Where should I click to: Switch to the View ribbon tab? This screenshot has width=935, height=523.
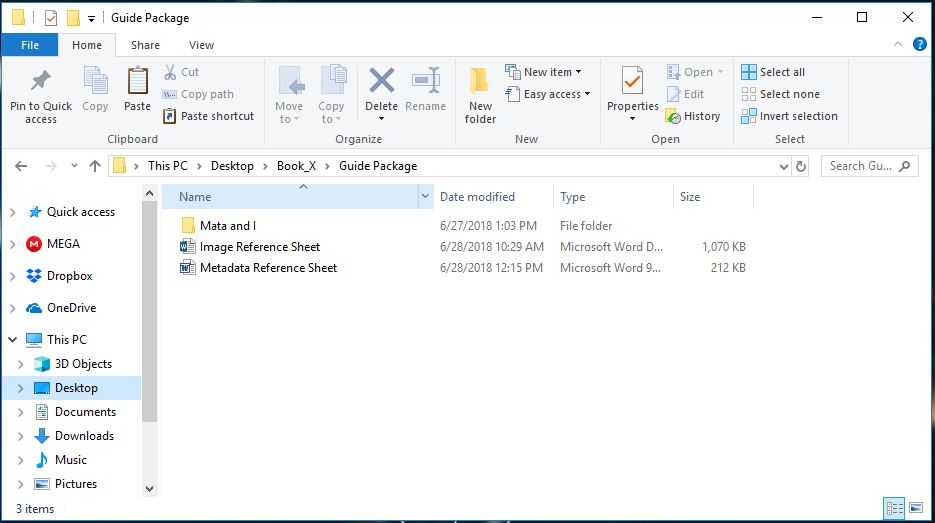pos(202,45)
